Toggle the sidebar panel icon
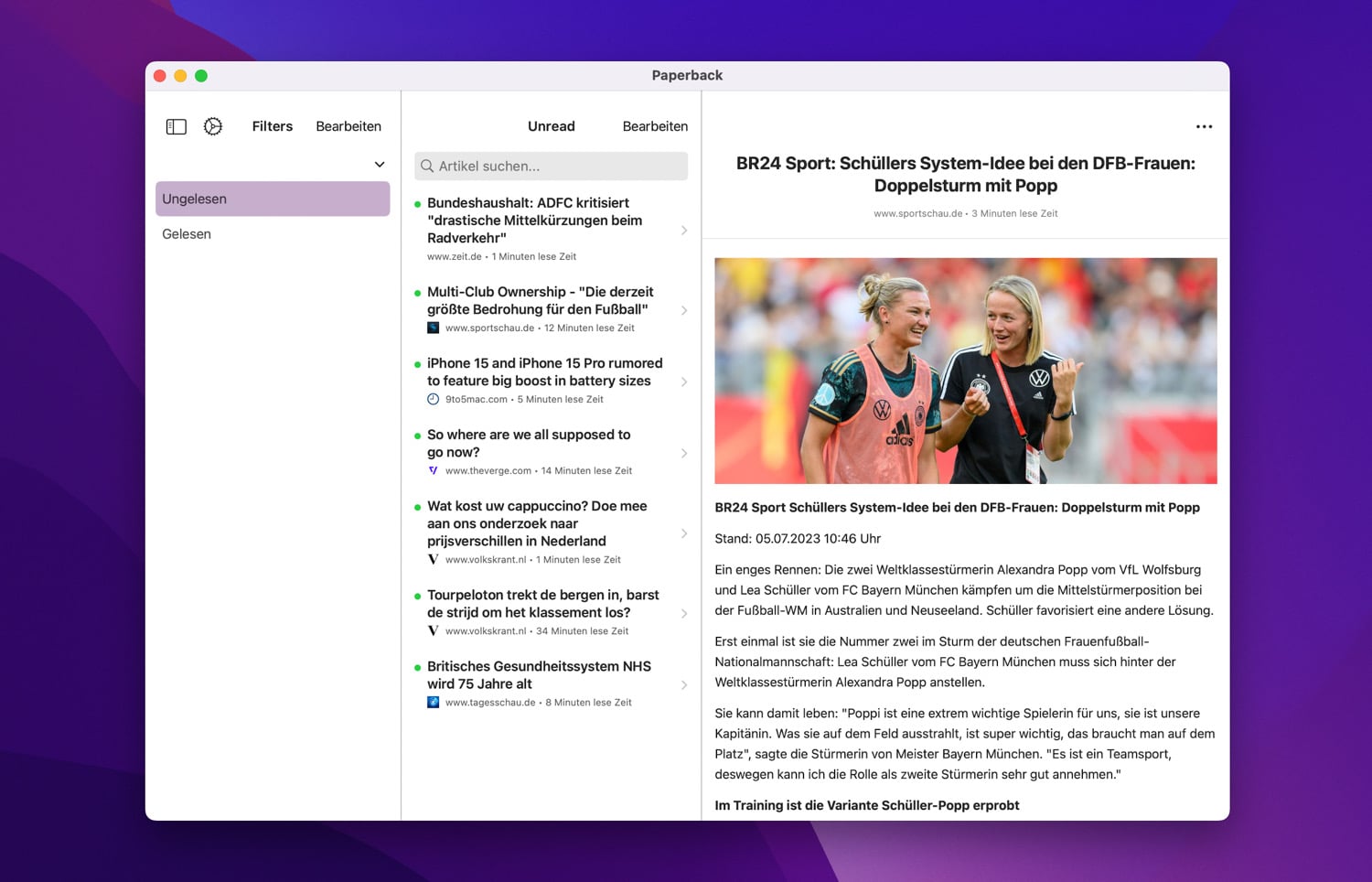1372x882 pixels. (x=177, y=126)
